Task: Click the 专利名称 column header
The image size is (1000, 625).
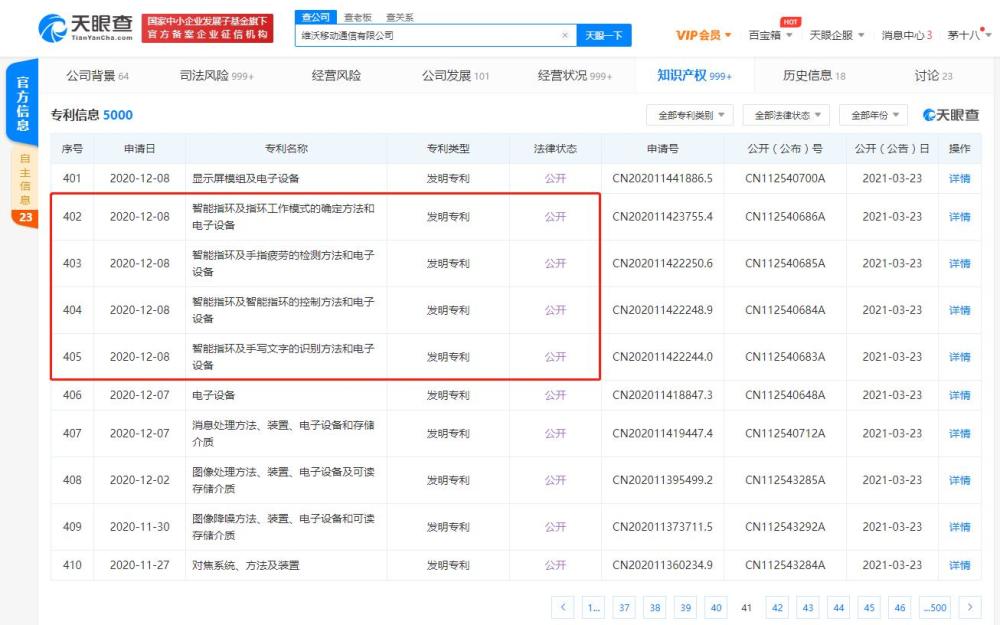Action: [x=286, y=149]
